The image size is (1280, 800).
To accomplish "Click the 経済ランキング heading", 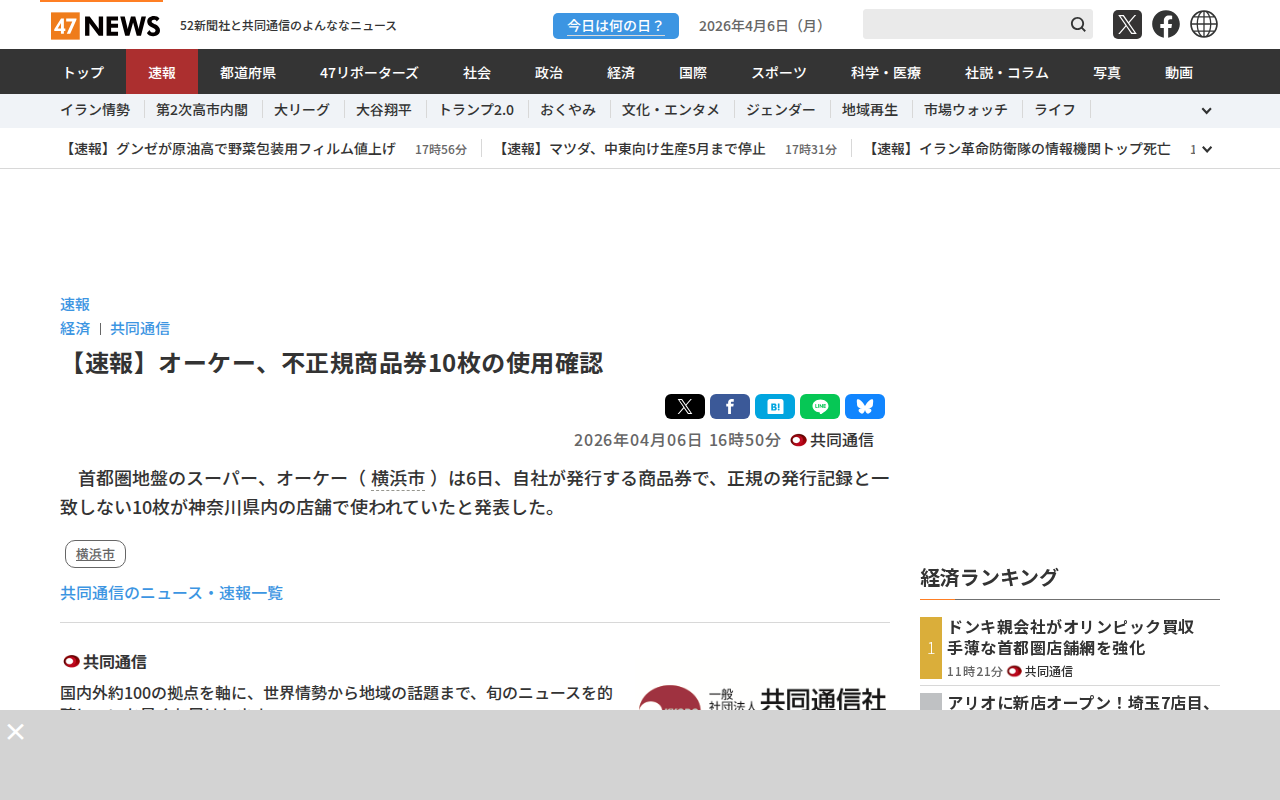I will 989,577.
